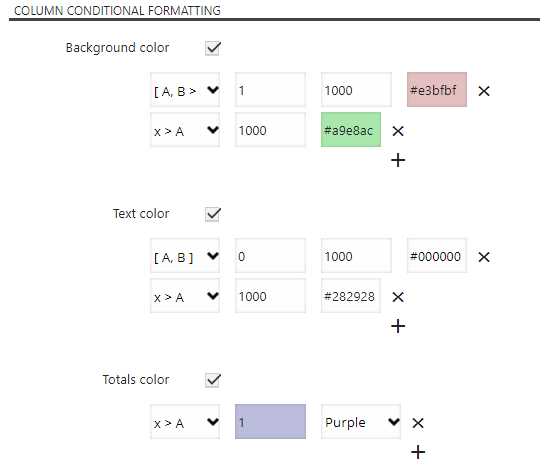Add a new background color rule
The width and height of the screenshot is (548, 474).
point(398,160)
